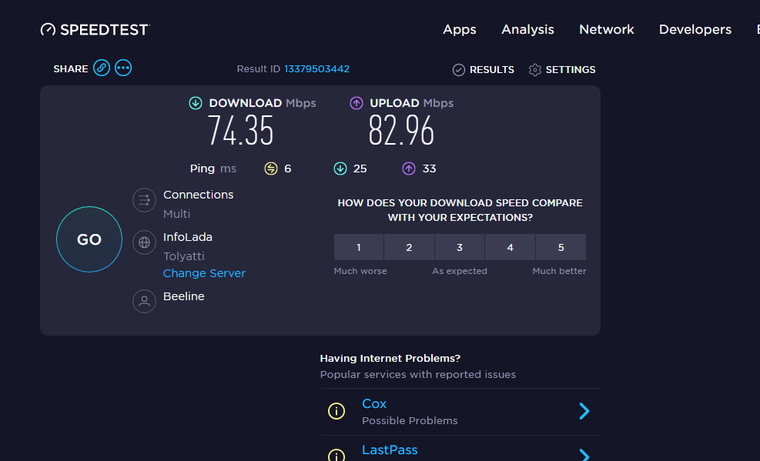Open the Network menu item
The height and width of the screenshot is (461, 760).
click(606, 30)
